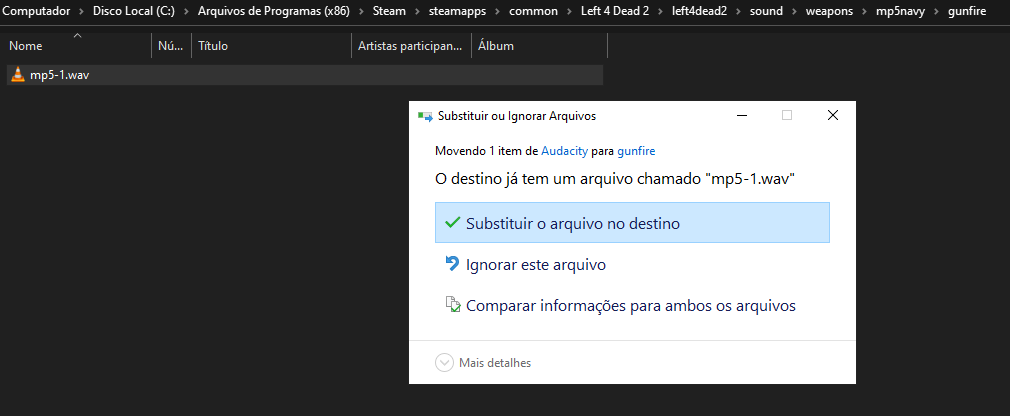Expand chevron between mp5navy and gunfire

click(937, 11)
